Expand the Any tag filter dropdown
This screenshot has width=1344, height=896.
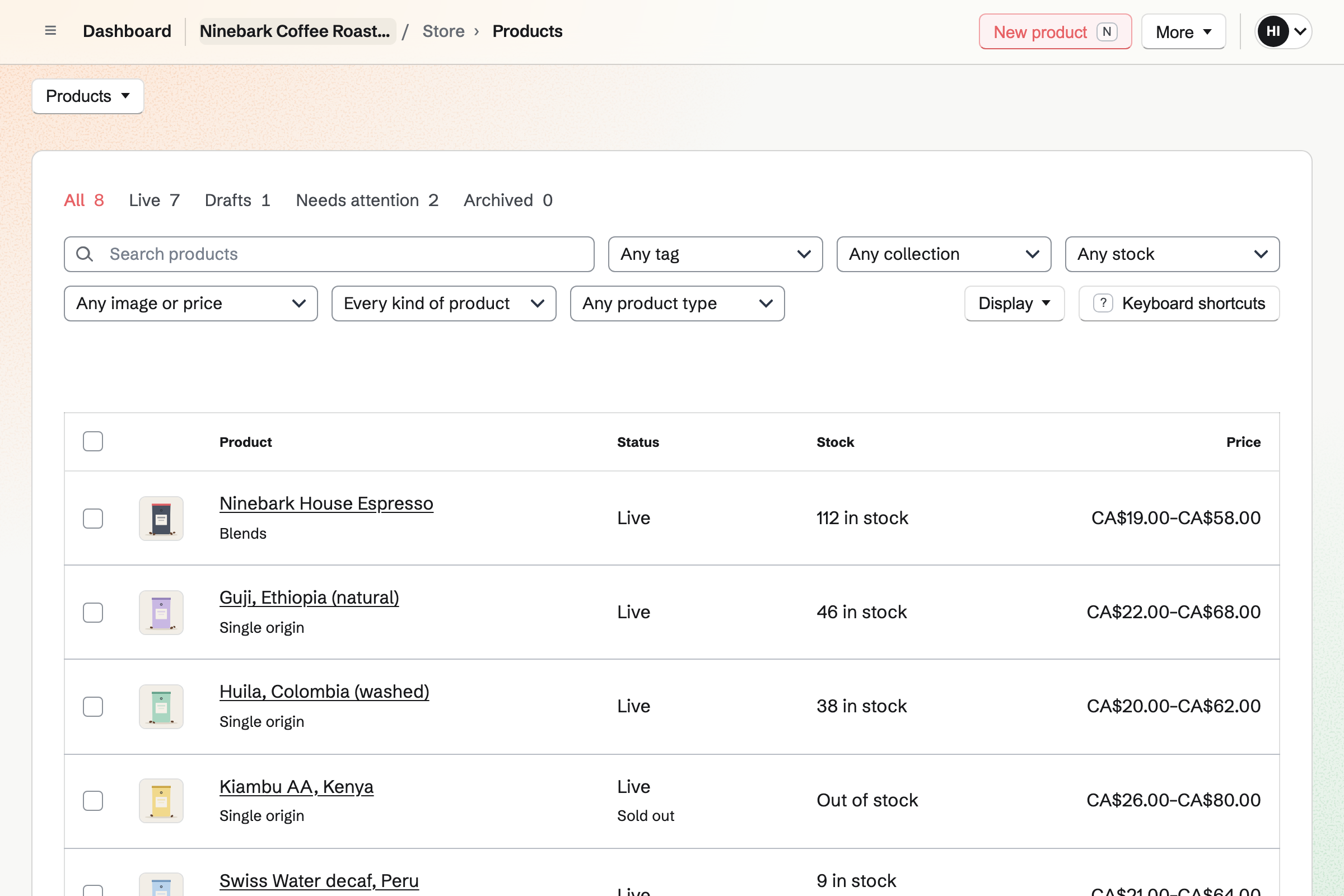pos(716,254)
